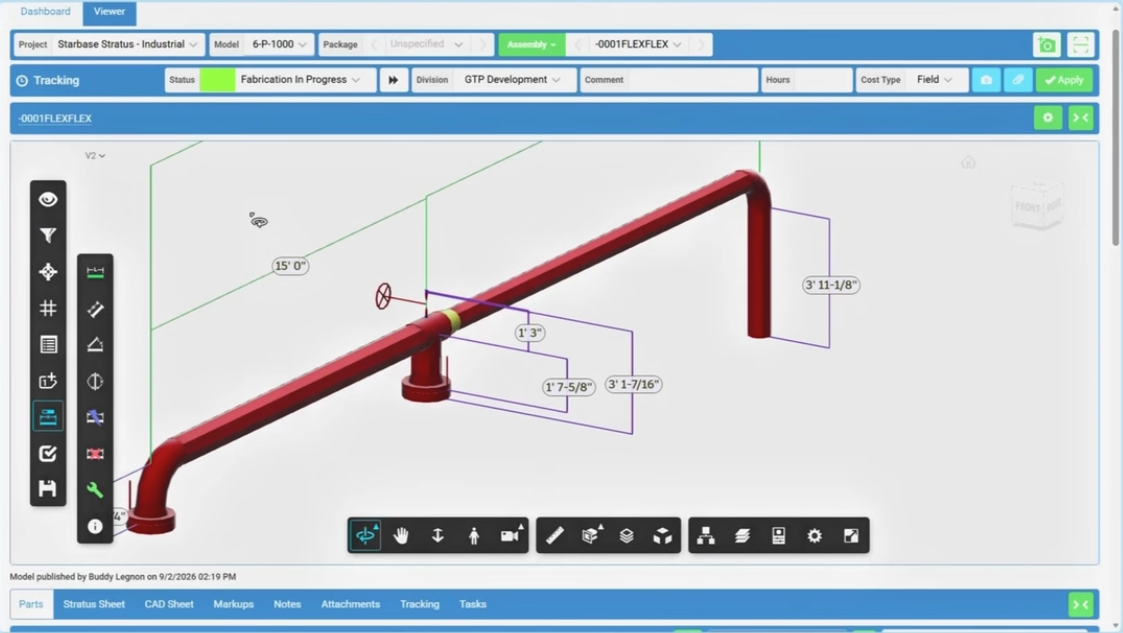Open viewer settings gear in bottom toolbar

(x=814, y=536)
